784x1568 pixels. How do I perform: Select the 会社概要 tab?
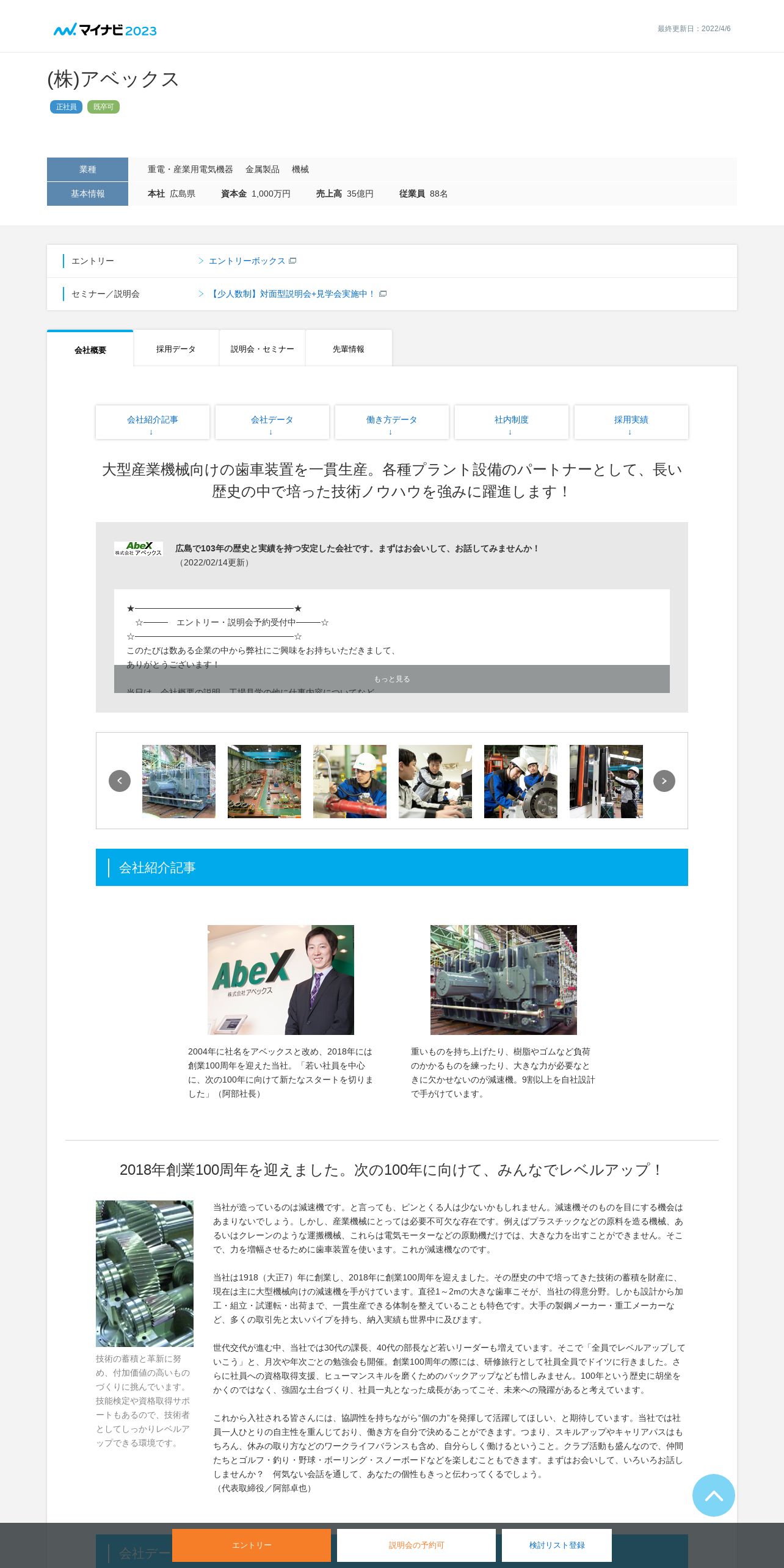point(90,349)
